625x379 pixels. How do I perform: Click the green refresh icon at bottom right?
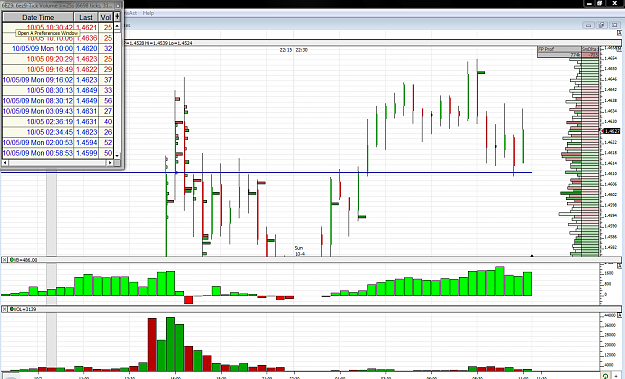[605, 376]
